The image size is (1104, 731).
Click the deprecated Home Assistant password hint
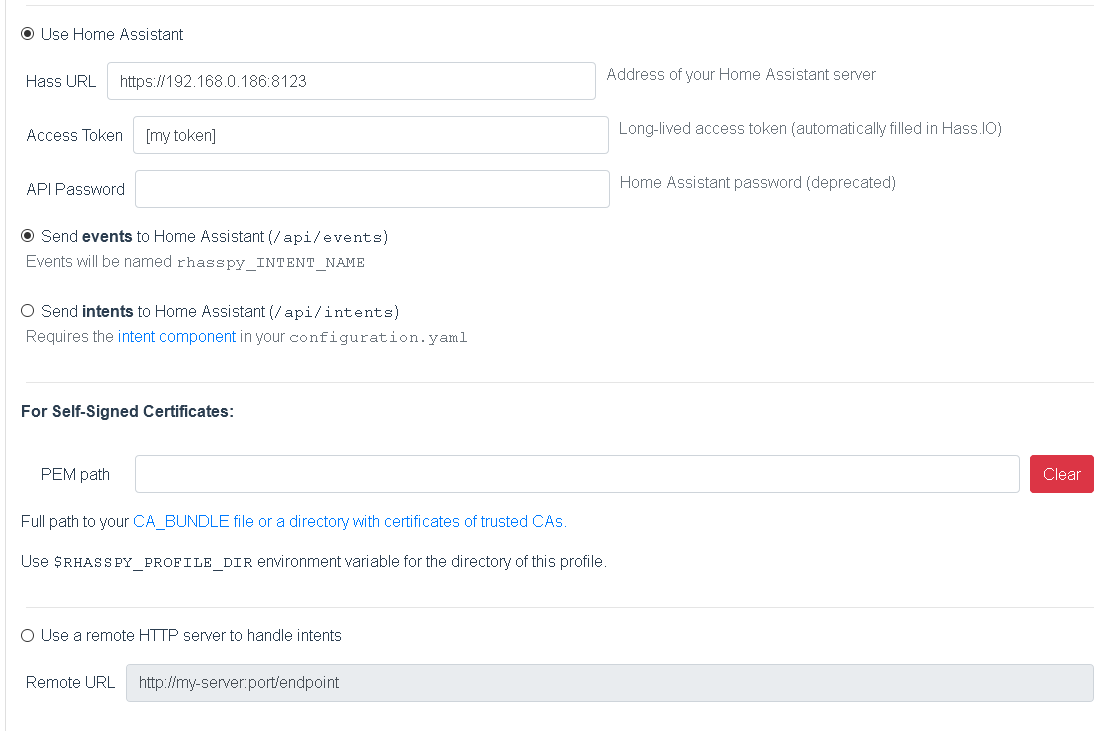pyautogui.click(x=757, y=182)
